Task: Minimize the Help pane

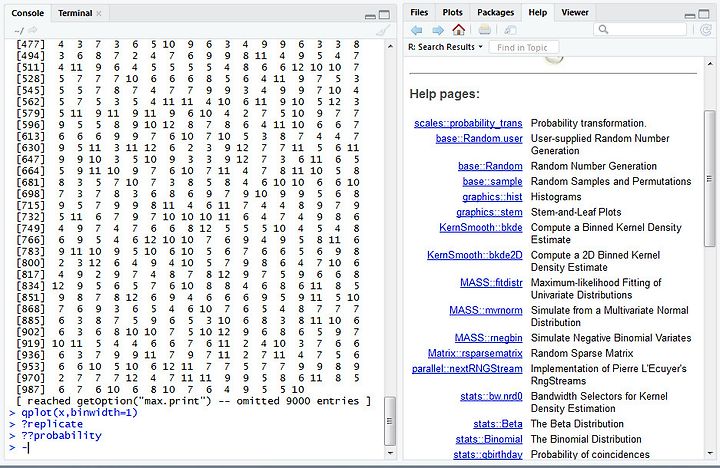Action: pyautogui.click(x=690, y=16)
